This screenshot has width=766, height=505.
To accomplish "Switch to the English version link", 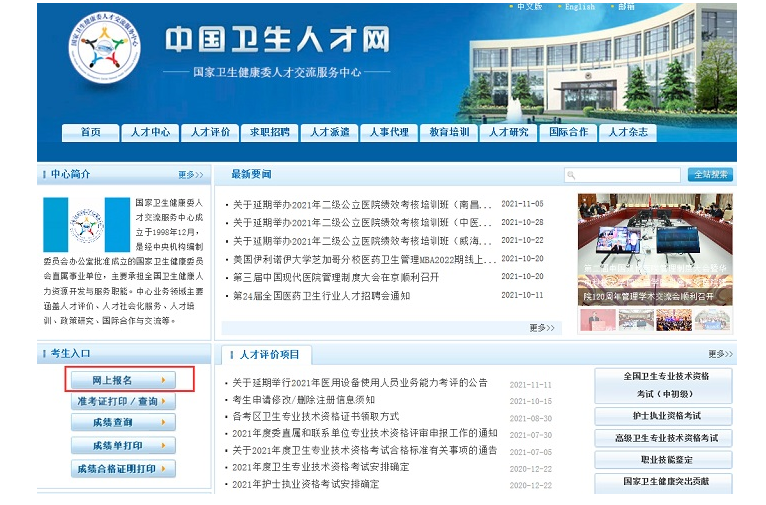I will click(580, 6).
